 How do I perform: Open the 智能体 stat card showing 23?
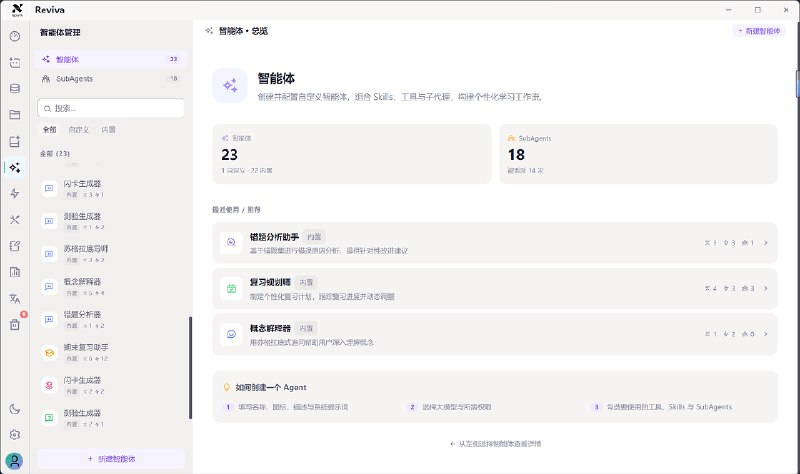click(x=352, y=154)
